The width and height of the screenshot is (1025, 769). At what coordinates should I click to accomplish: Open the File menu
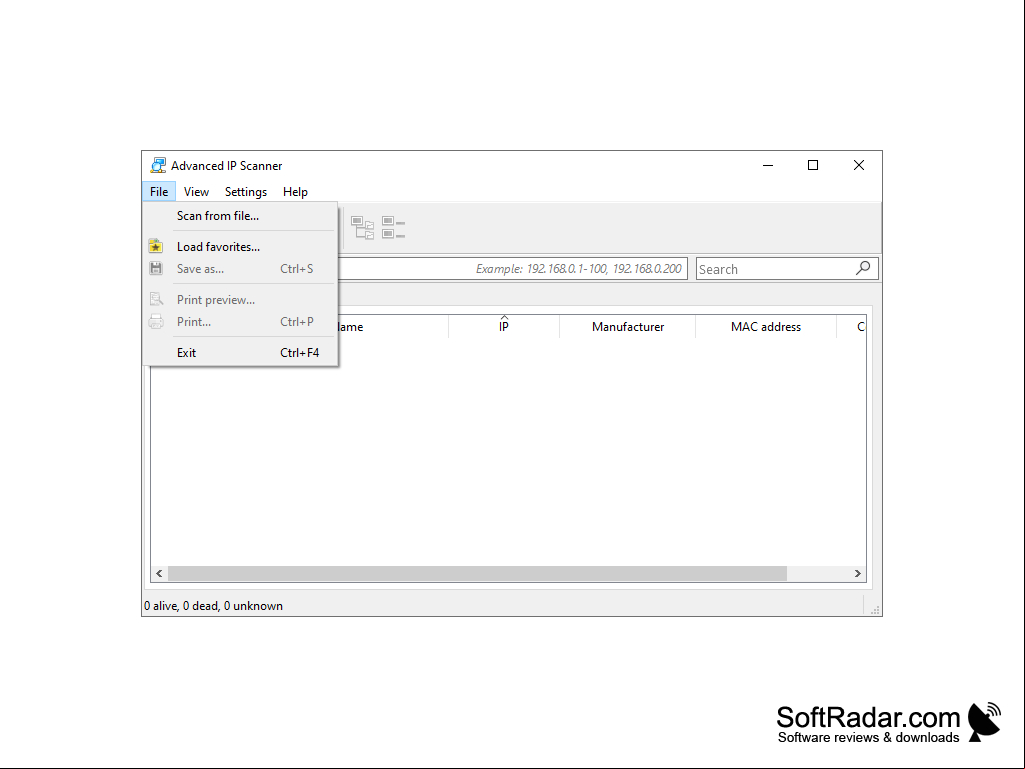[x=159, y=192]
